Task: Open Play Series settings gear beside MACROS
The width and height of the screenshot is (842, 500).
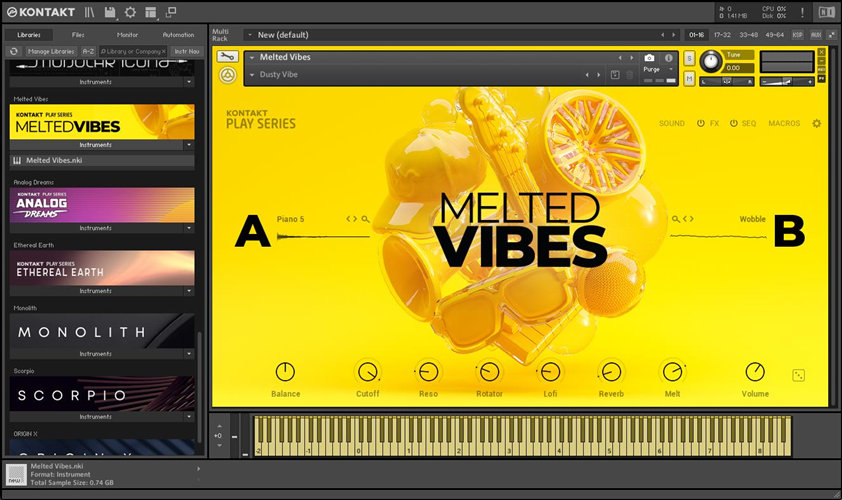Action: click(x=816, y=124)
